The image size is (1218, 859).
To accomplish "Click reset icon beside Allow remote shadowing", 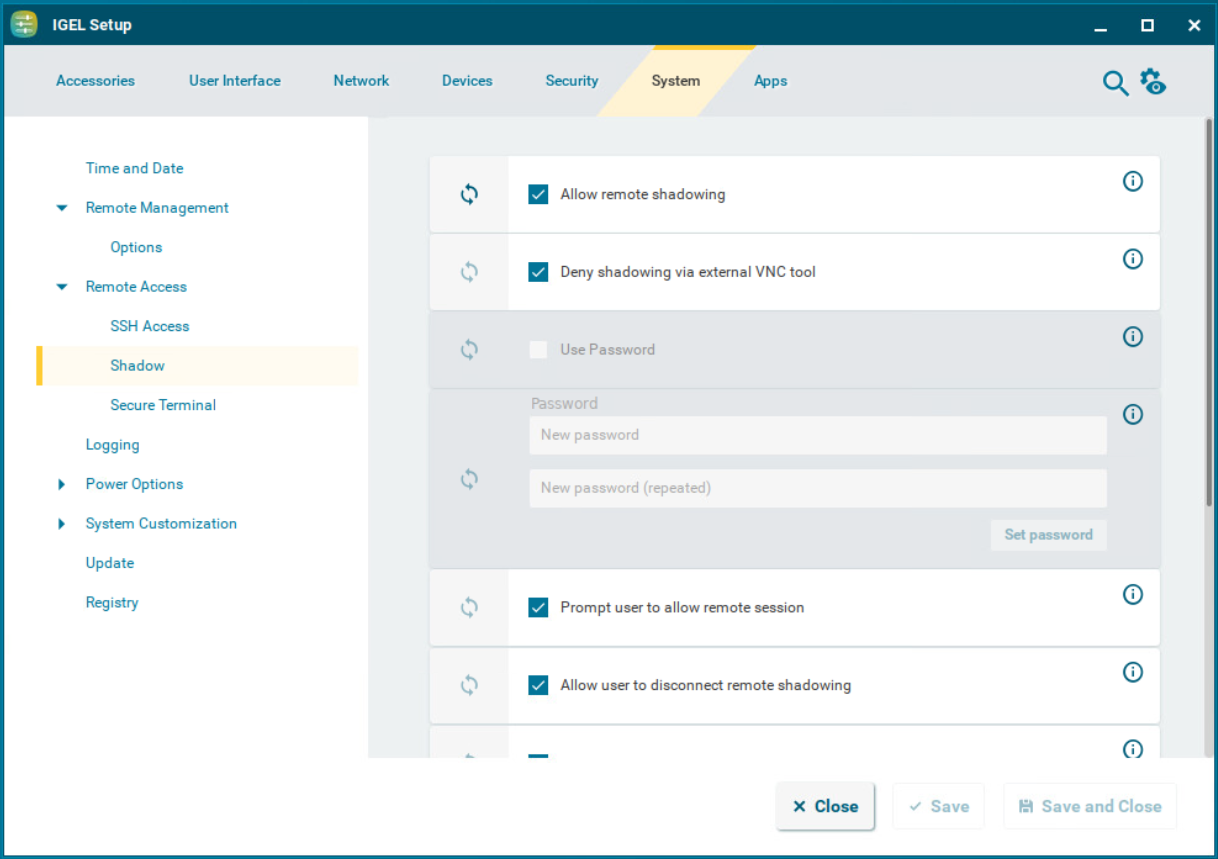I will click(x=469, y=194).
